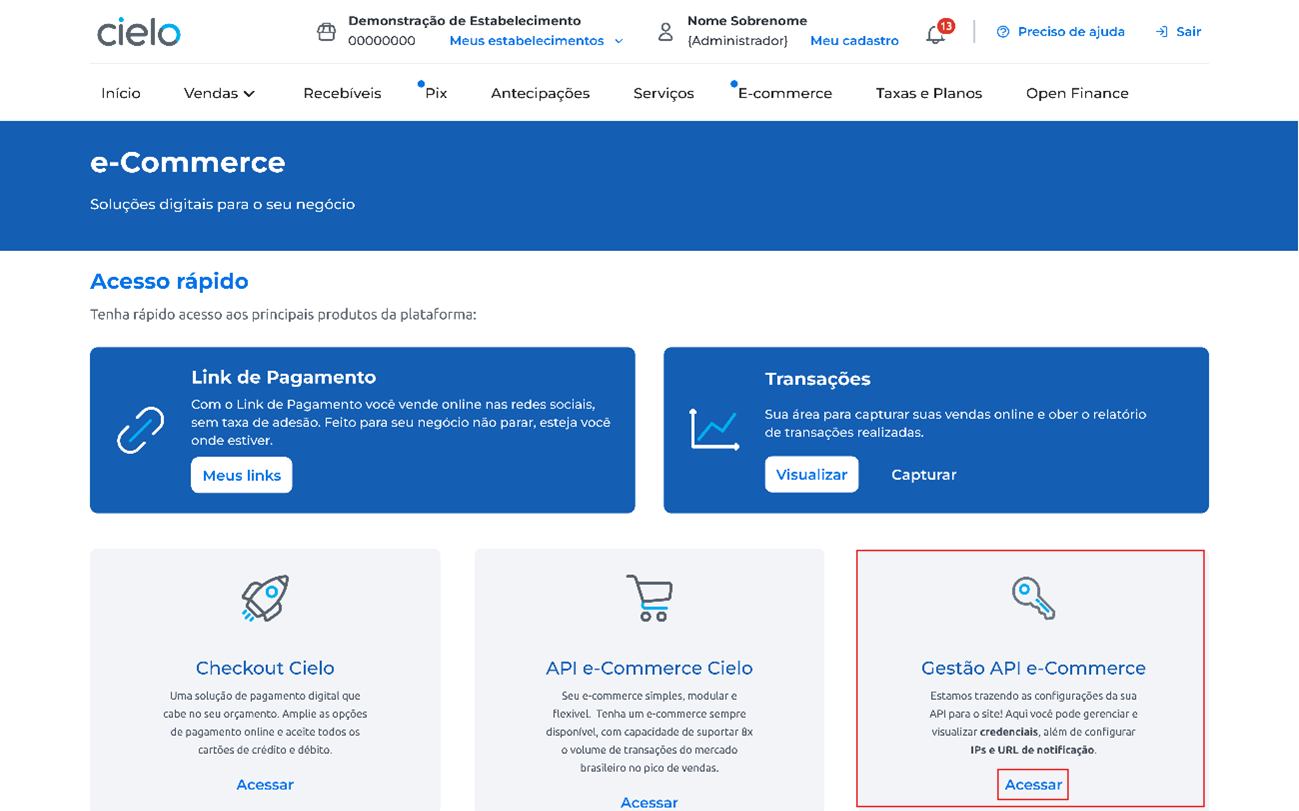Click the help question mark icon
Screen dimensions: 1299x811
click(x=1003, y=32)
